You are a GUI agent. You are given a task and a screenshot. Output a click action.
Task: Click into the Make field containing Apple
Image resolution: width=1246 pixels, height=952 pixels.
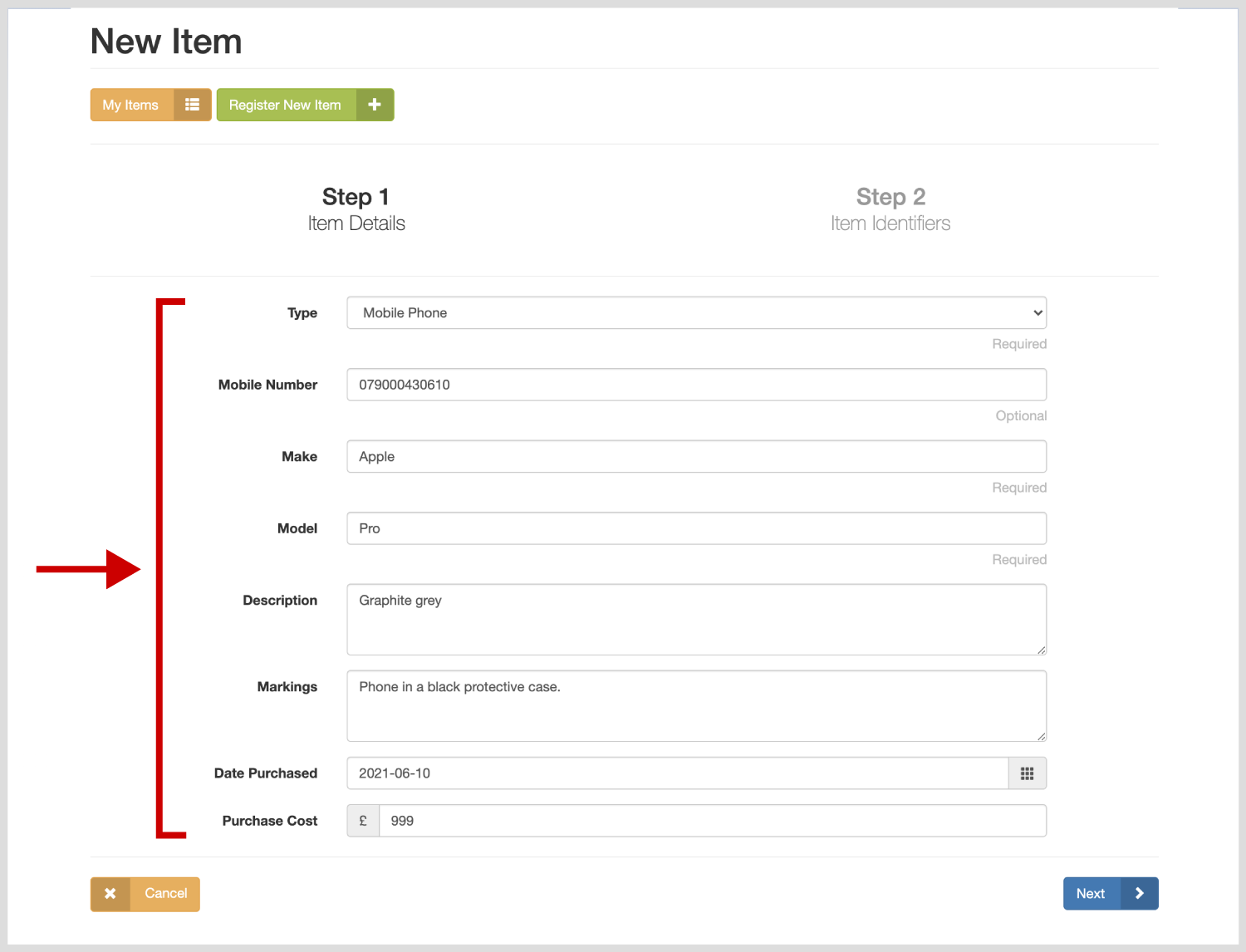[x=696, y=457]
